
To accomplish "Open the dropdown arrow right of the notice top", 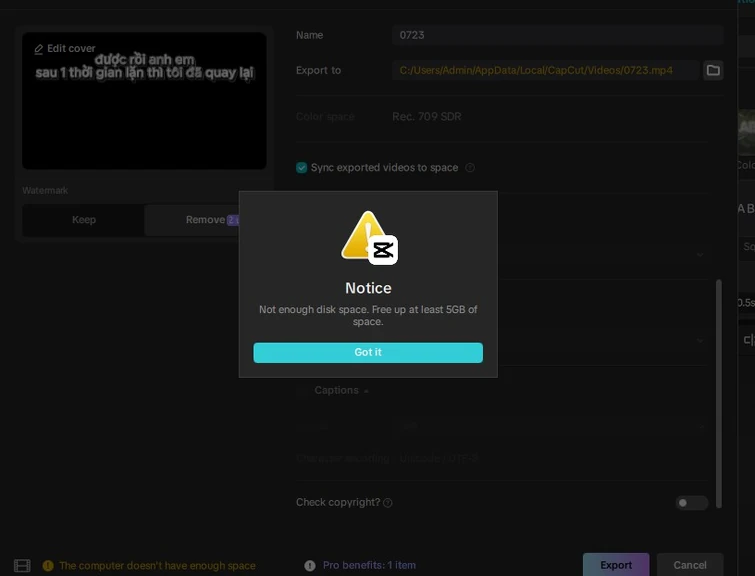I will pos(700,254).
